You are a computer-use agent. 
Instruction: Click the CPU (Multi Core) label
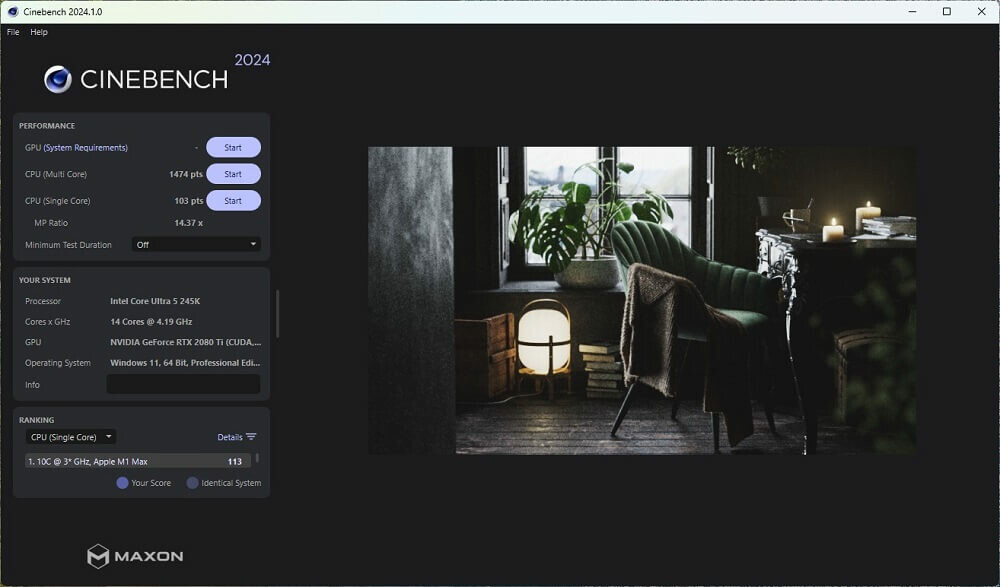click(x=55, y=174)
